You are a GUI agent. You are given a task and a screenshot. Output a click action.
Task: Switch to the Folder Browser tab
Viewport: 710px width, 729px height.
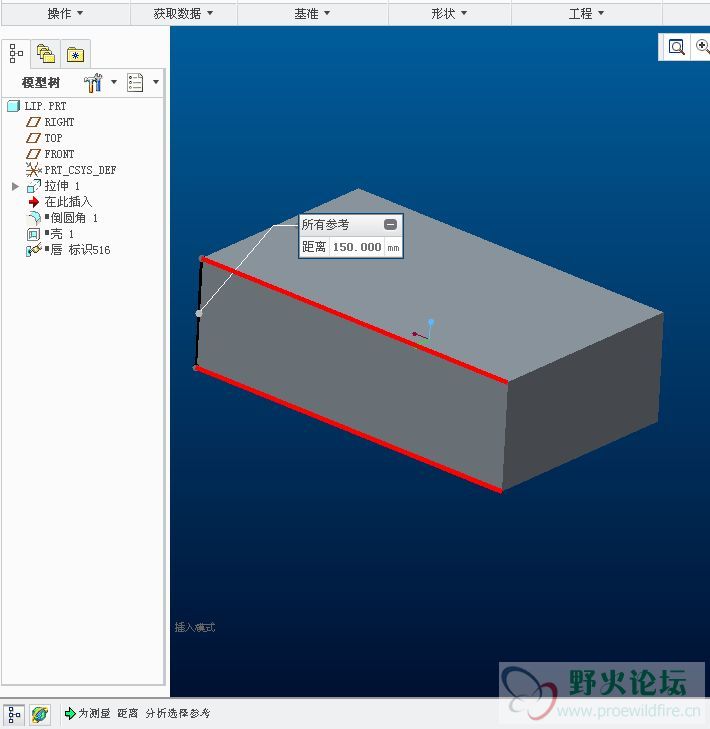(46, 54)
